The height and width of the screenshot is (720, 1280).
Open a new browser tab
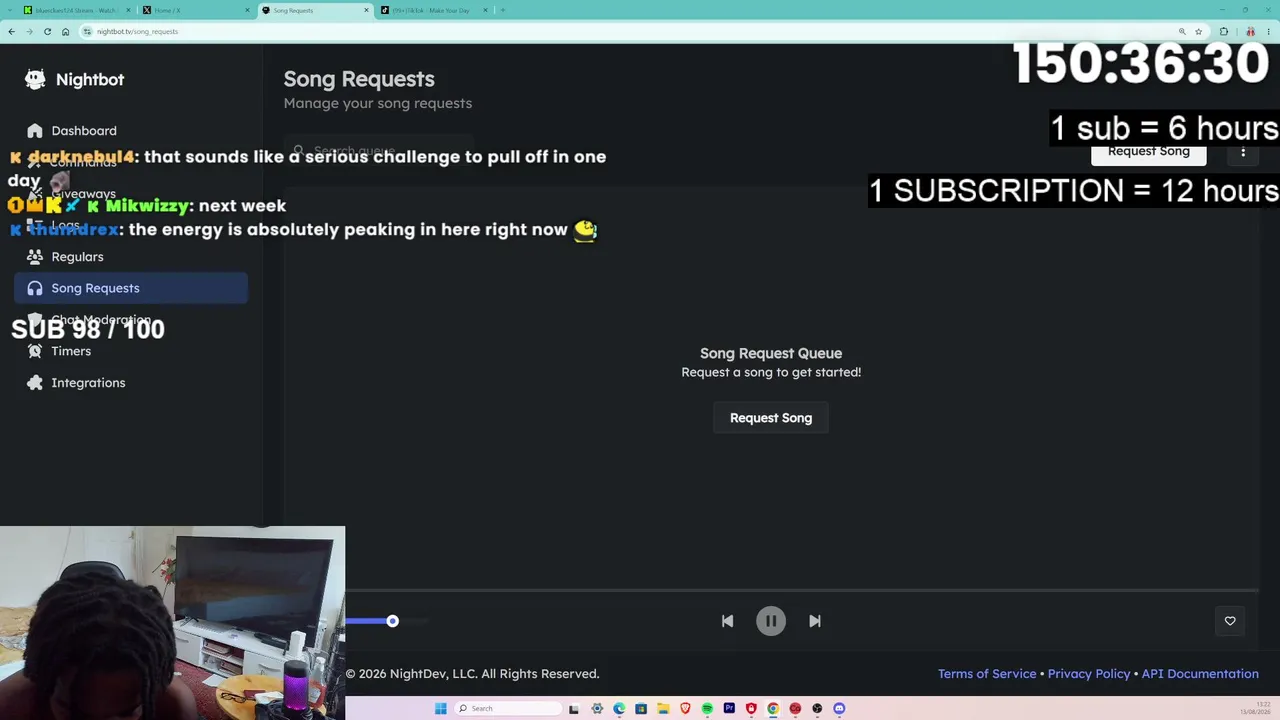(x=503, y=10)
